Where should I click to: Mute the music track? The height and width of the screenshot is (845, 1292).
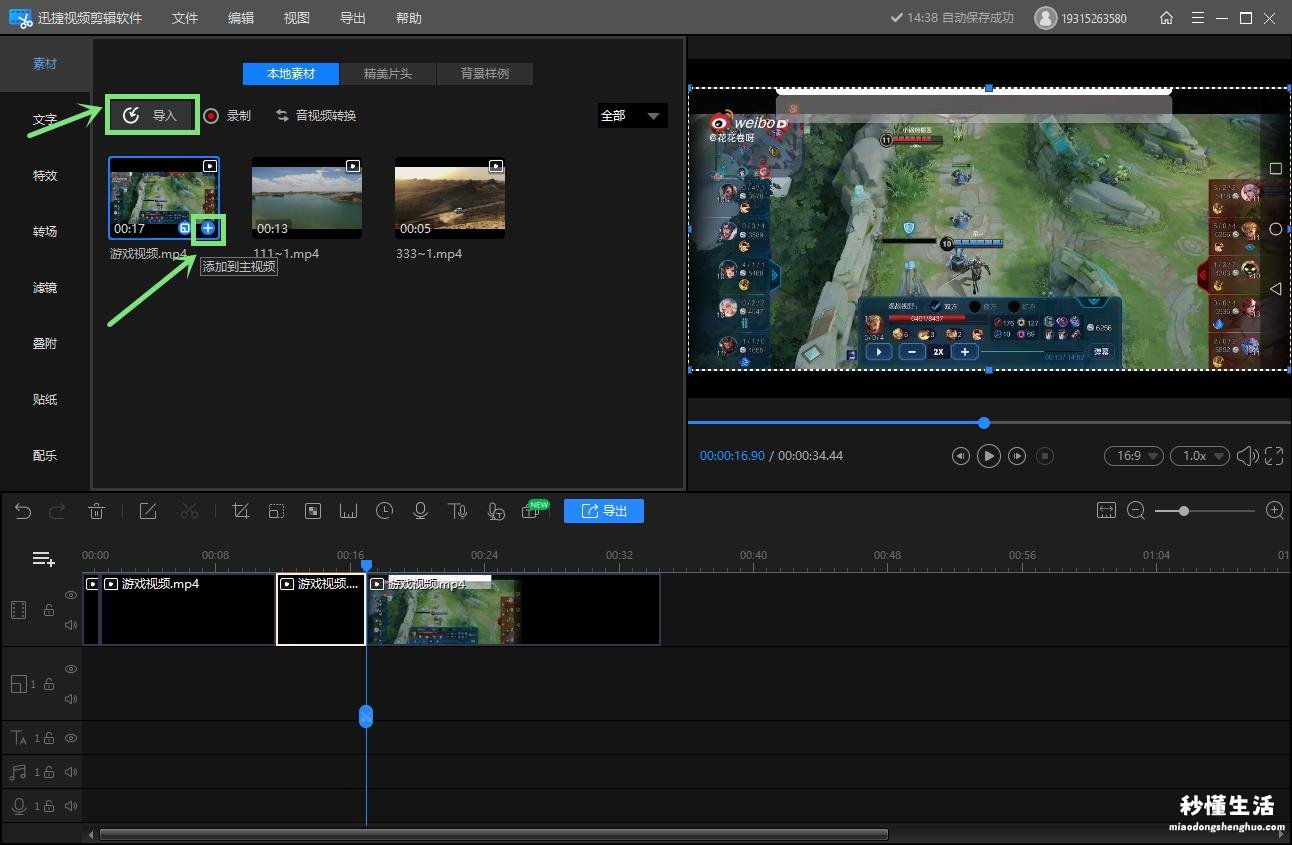tap(71, 772)
